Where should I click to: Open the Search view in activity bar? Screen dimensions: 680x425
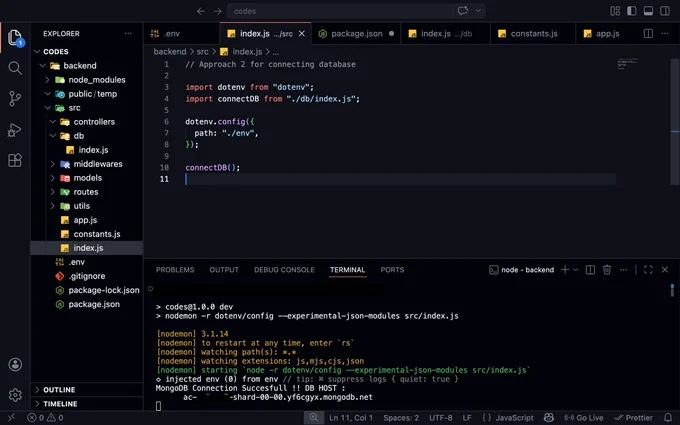point(15,68)
